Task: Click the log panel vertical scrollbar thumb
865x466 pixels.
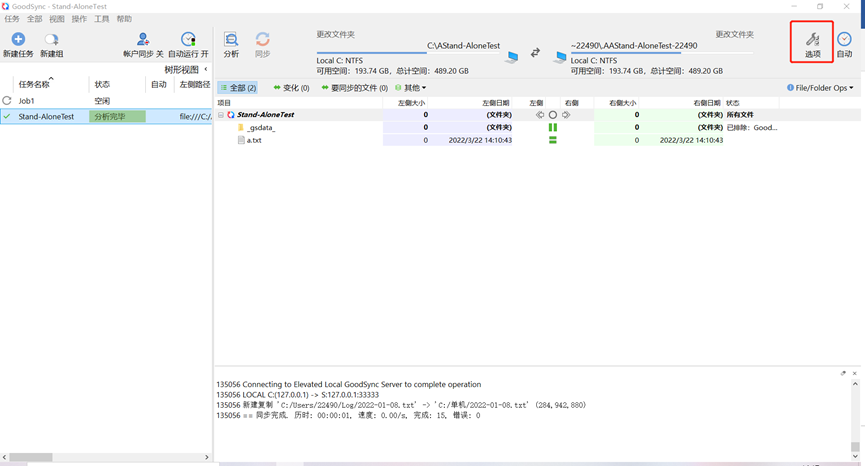Action: (x=855, y=446)
